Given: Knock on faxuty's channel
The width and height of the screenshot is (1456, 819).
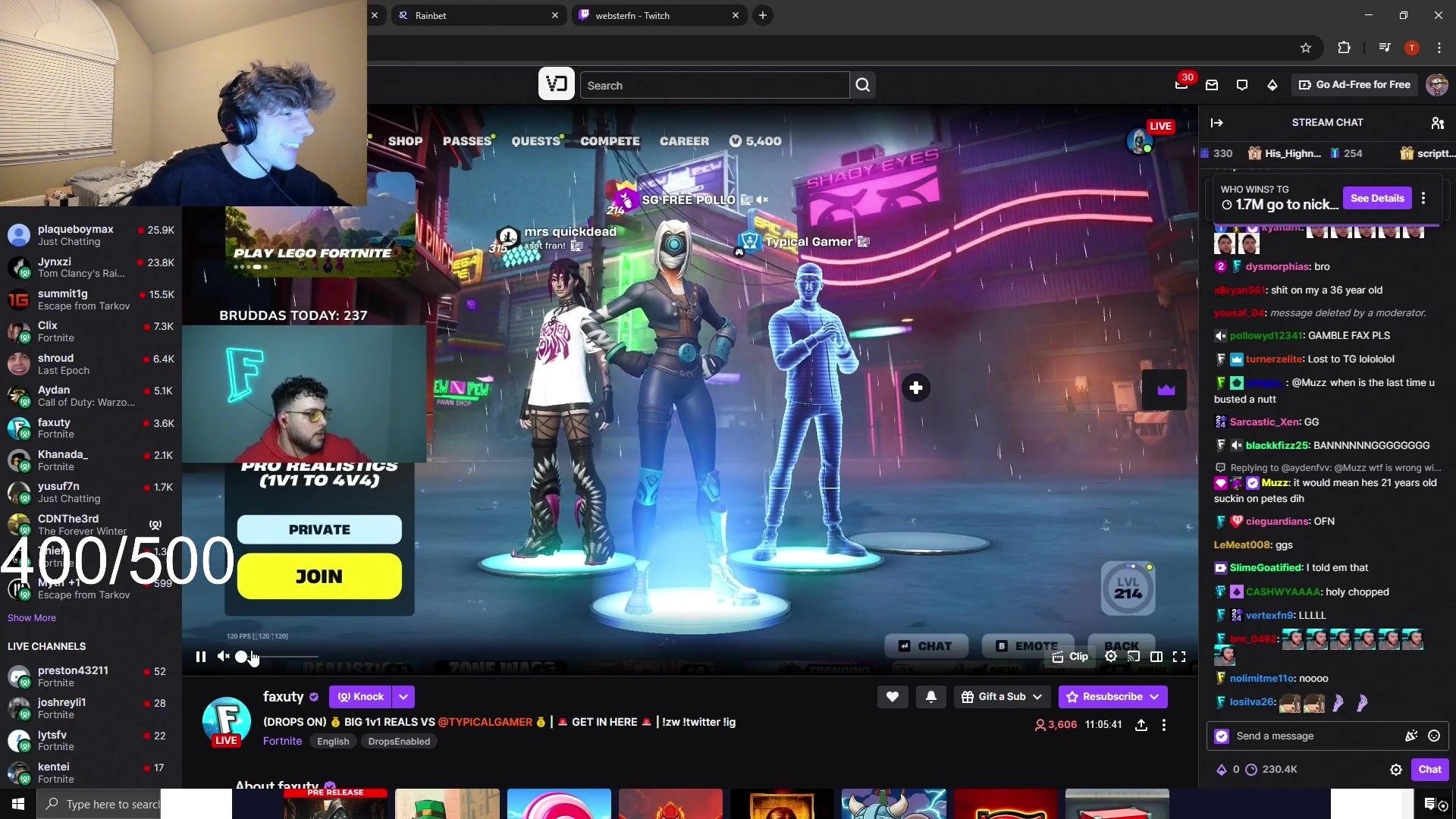Looking at the screenshot, I should (x=361, y=697).
